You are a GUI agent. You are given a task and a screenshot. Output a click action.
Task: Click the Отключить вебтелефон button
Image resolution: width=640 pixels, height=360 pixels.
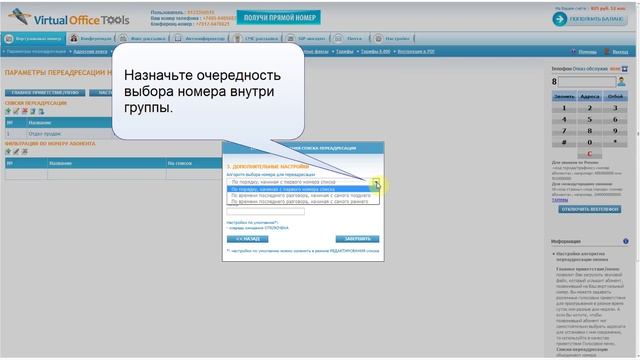pos(590,209)
